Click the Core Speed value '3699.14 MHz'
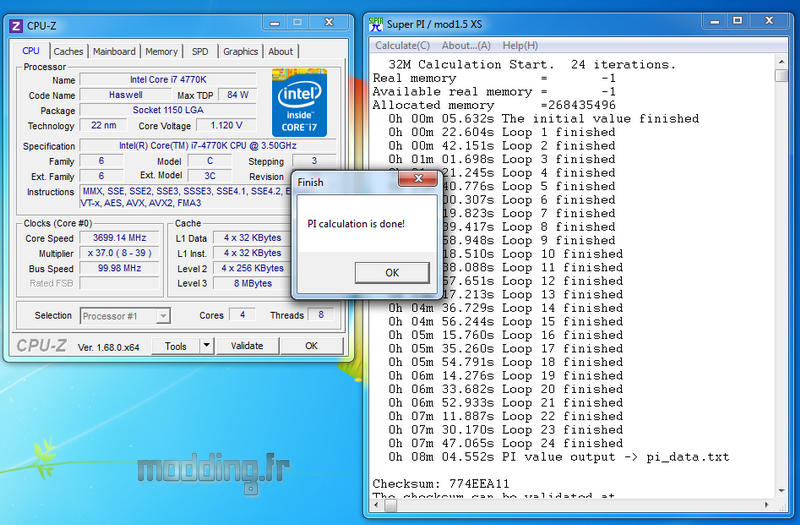The width and height of the screenshot is (800, 525). click(x=119, y=238)
